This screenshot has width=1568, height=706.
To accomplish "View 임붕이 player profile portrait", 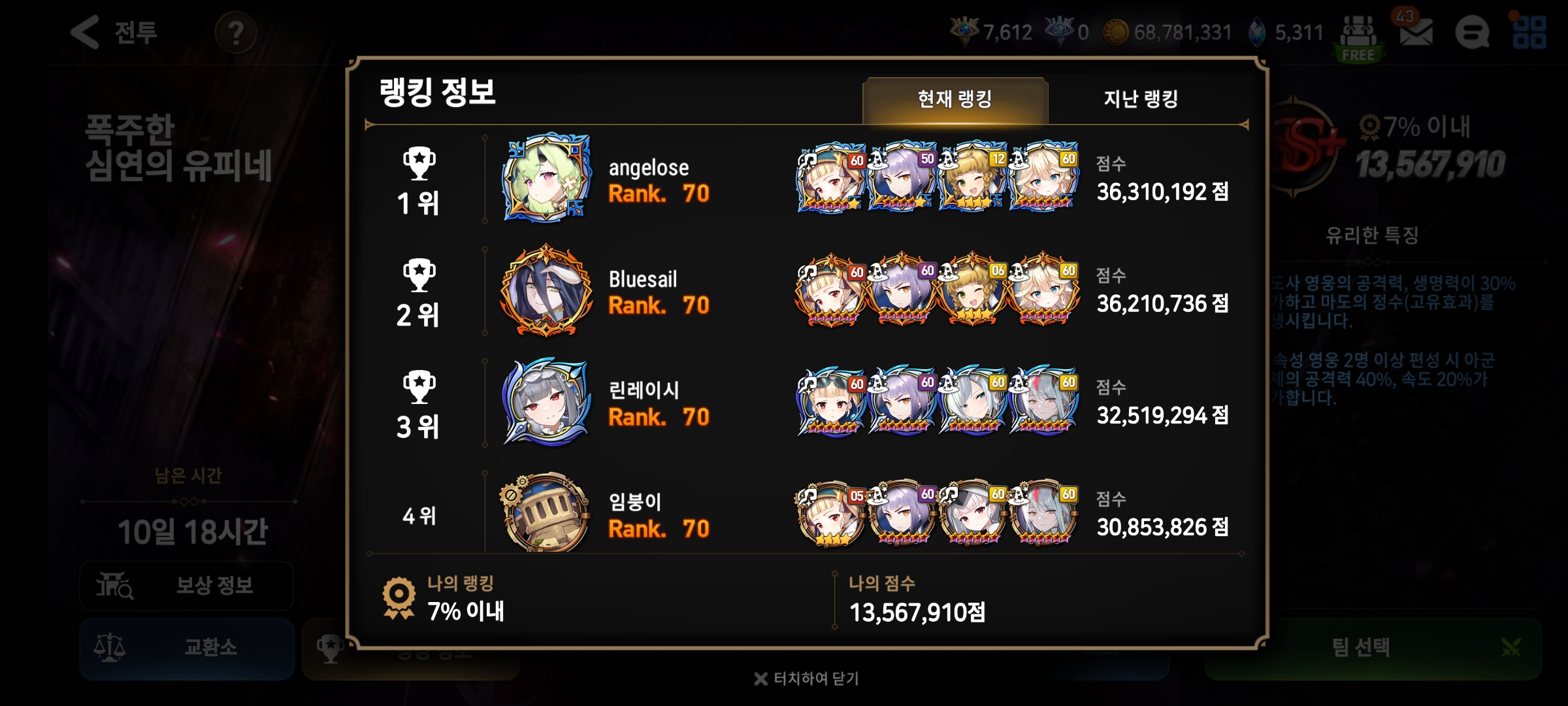I will [547, 513].
